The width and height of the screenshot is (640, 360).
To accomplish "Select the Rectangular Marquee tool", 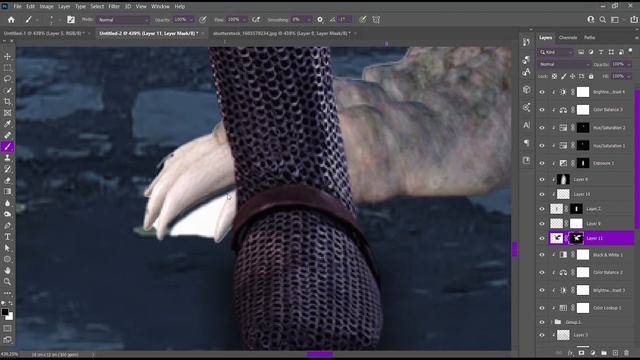I will pyautogui.click(x=7, y=68).
